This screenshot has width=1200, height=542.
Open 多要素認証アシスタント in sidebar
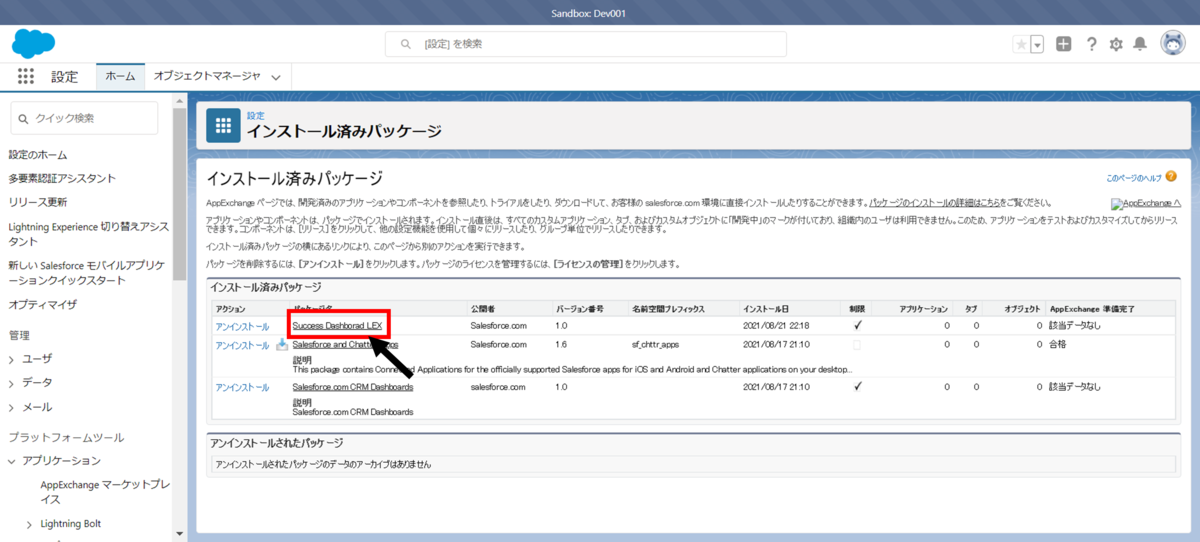[x=62, y=178]
